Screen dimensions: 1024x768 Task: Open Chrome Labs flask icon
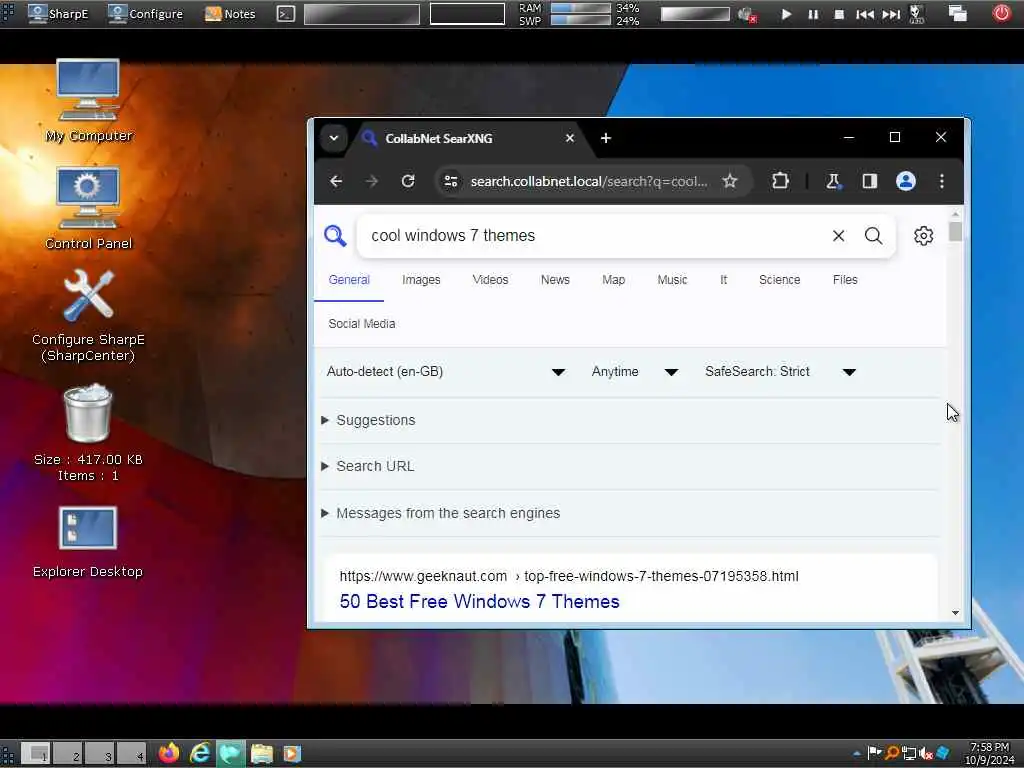[833, 181]
